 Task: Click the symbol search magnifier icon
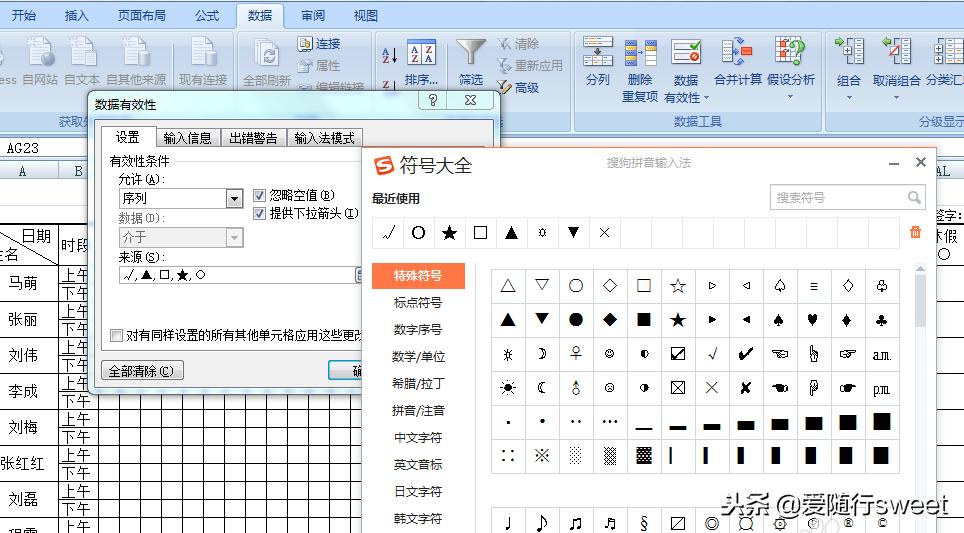[914, 197]
